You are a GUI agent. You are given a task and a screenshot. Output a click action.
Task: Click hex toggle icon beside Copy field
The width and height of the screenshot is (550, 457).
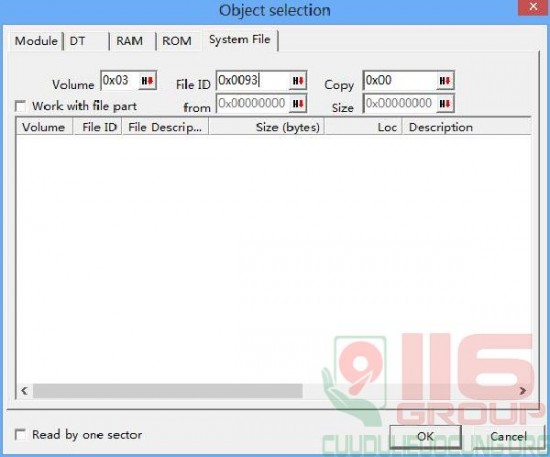point(445,81)
